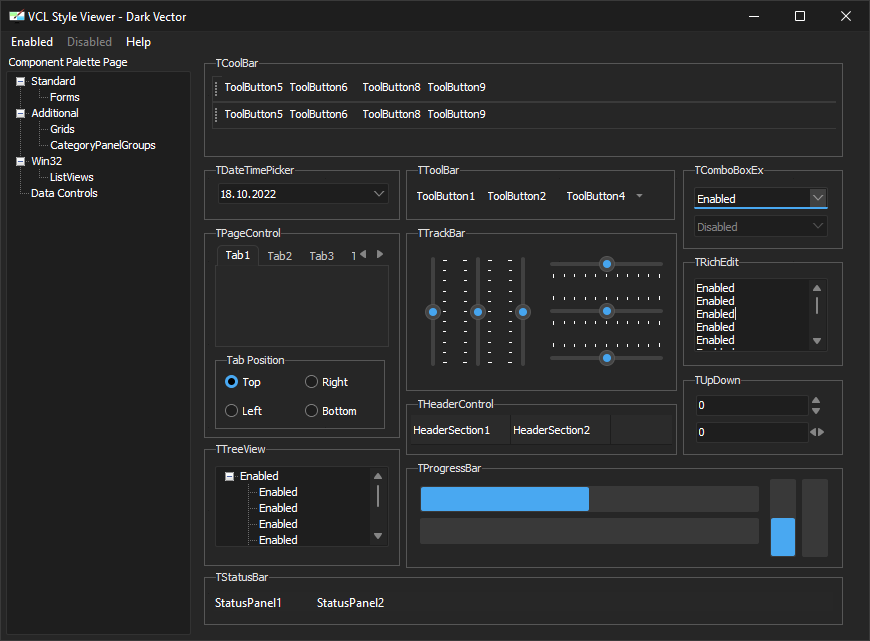The image size is (870, 641).
Task: Maximize the VCL Style Viewer window
Action: [x=800, y=16]
